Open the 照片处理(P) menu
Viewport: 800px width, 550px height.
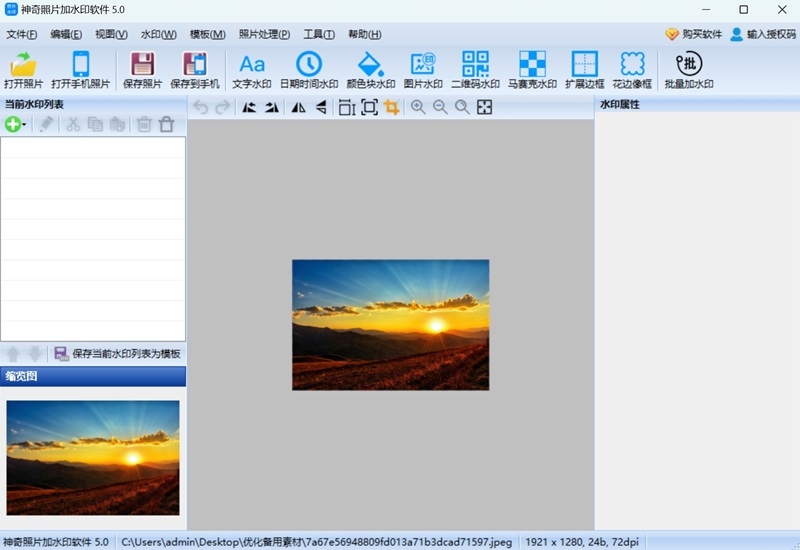pos(264,34)
